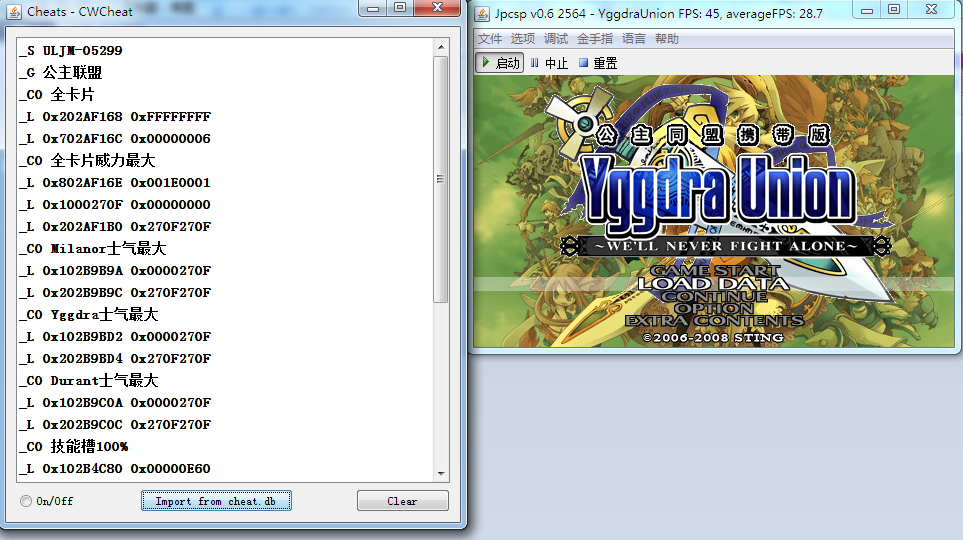Toggle the On/Off radio button
The height and width of the screenshot is (540, 963).
(26, 501)
